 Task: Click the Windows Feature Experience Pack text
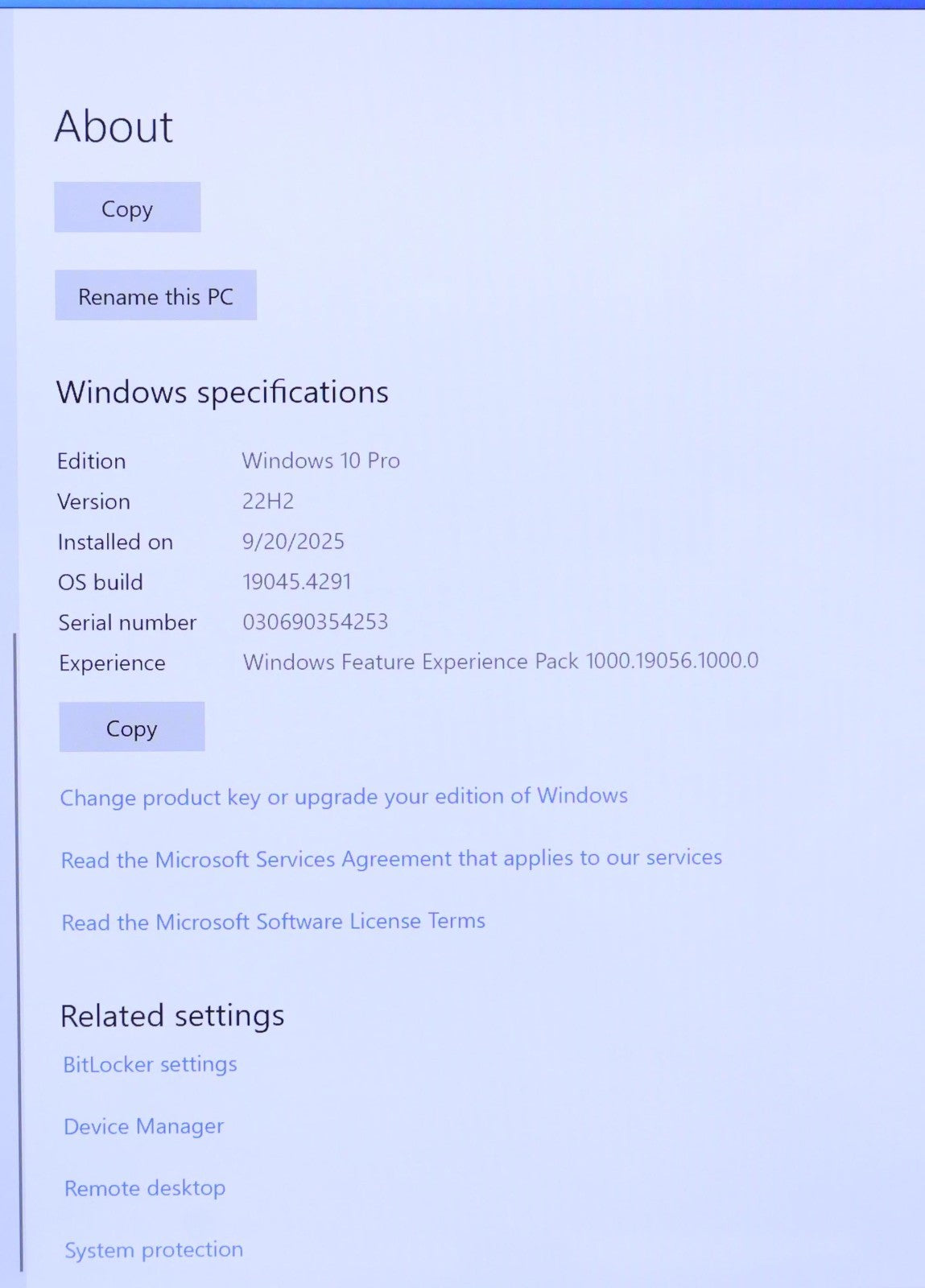[500, 662]
